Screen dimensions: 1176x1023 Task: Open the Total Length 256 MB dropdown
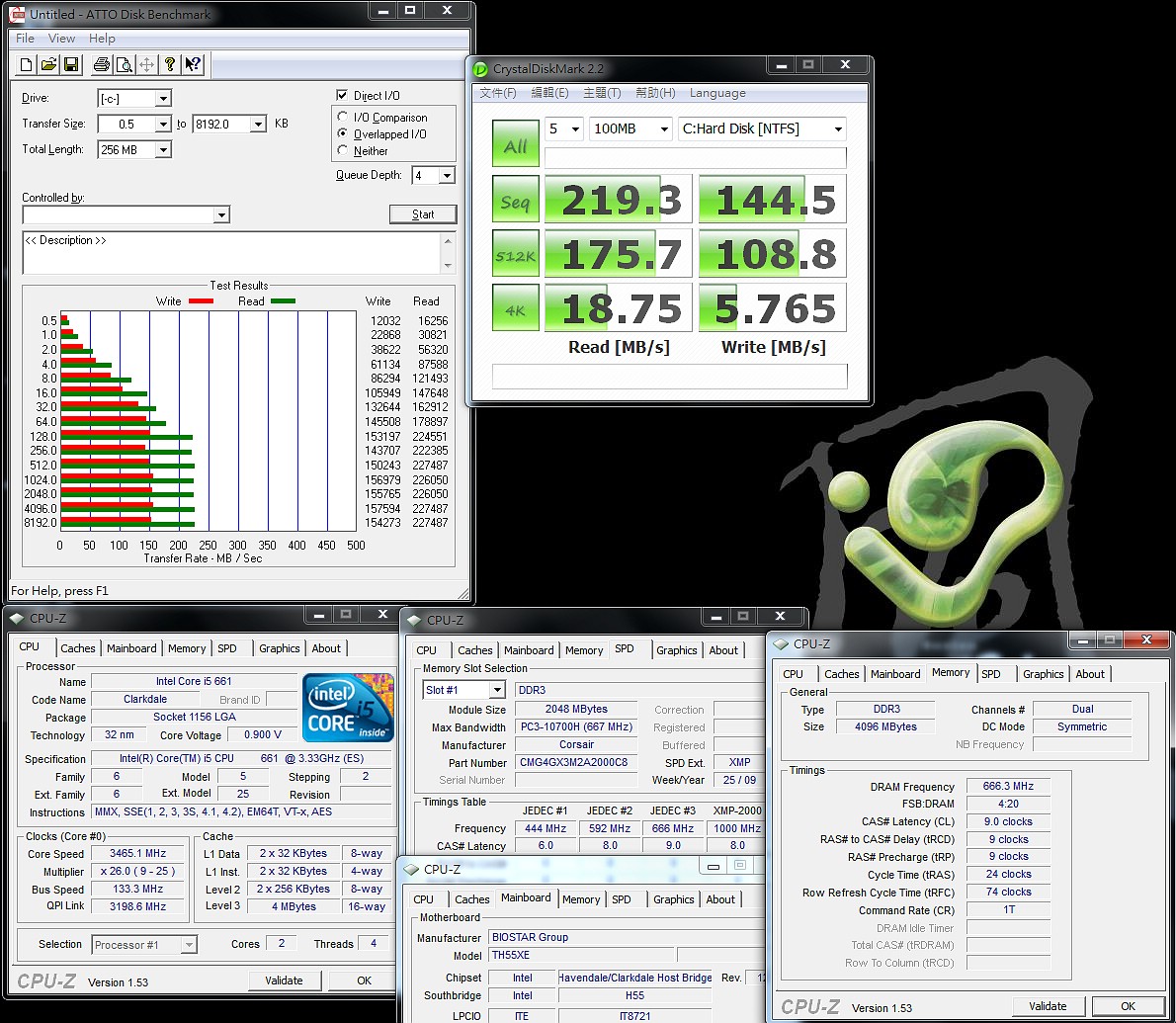[x=163, y=150]
